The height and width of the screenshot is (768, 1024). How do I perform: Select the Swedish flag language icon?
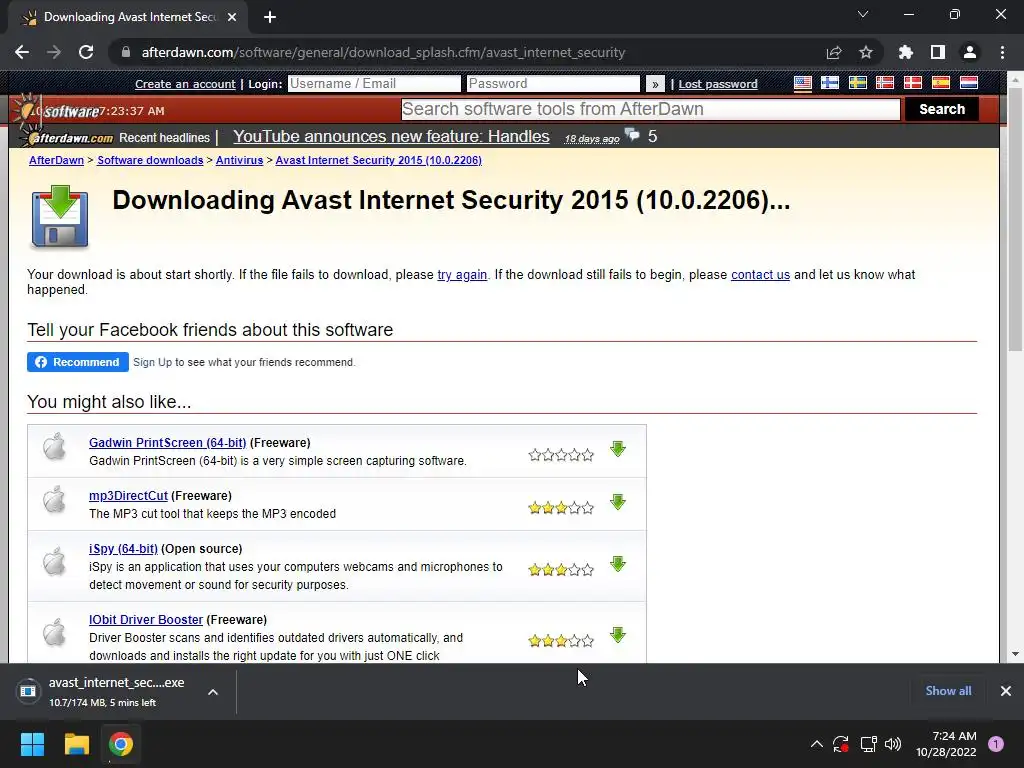(x=857, y=83)
